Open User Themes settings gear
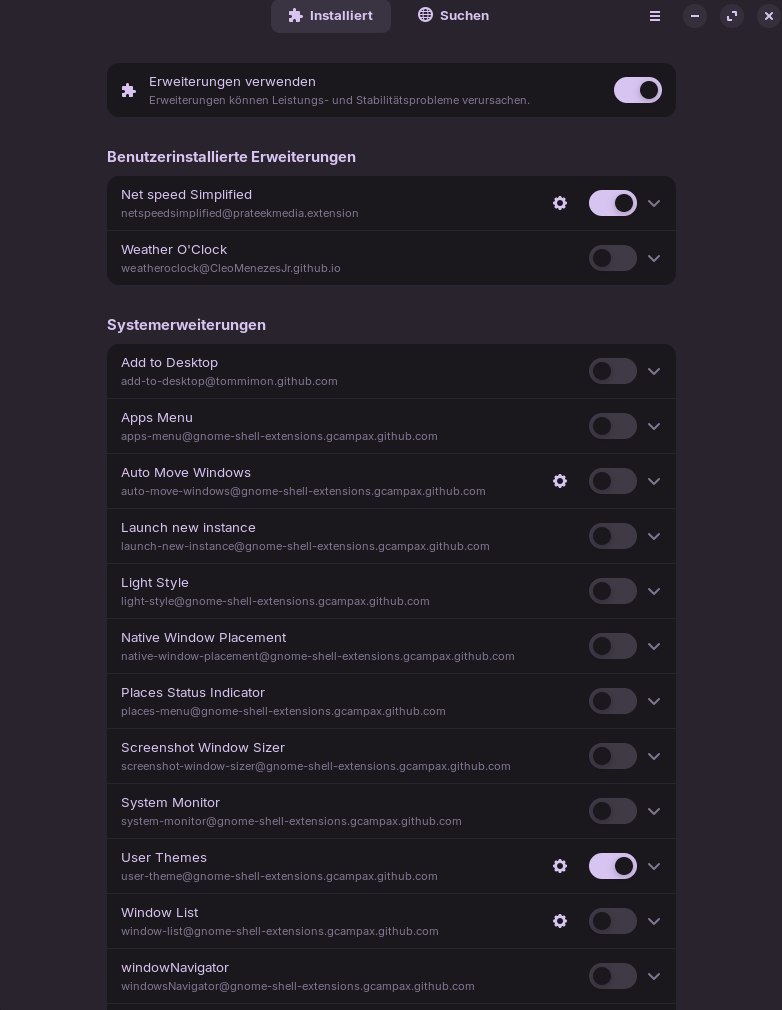Viewport: 782px width, 1010px height. coord(560,866)
